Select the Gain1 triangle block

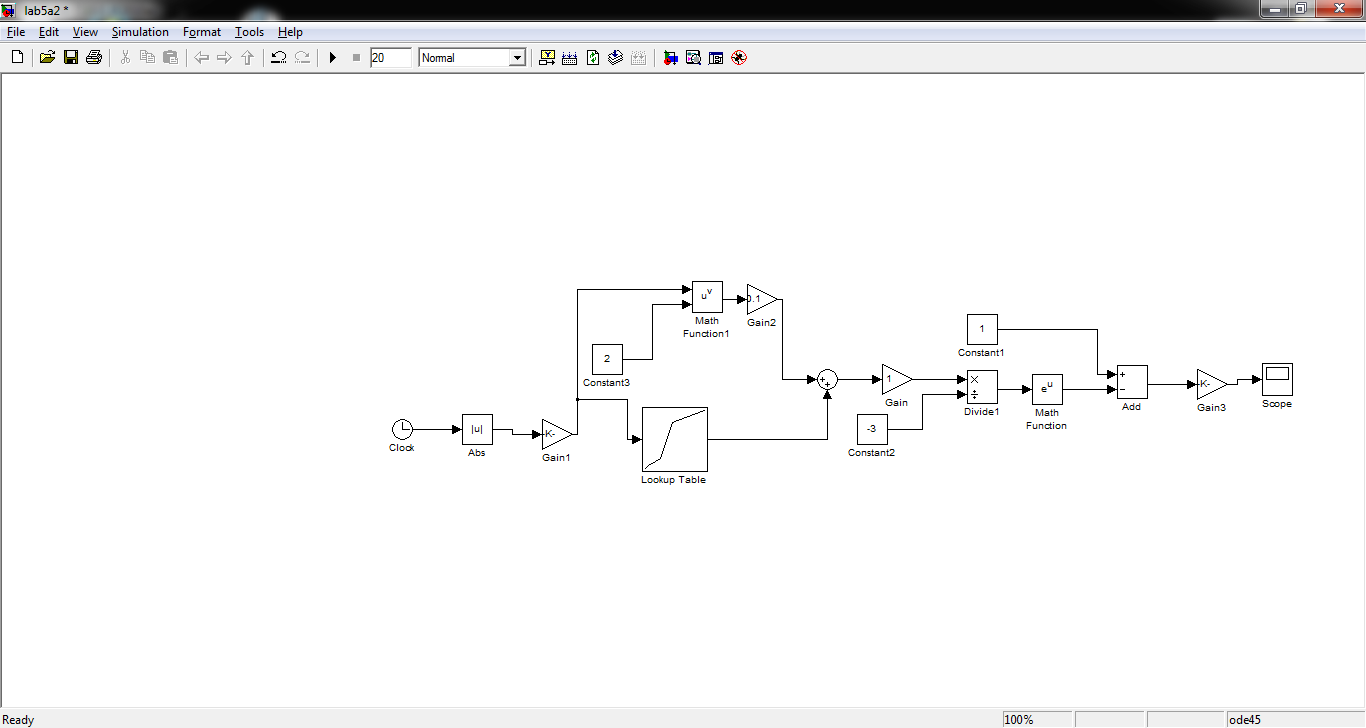pyautogui.click(x=557, y=434)
